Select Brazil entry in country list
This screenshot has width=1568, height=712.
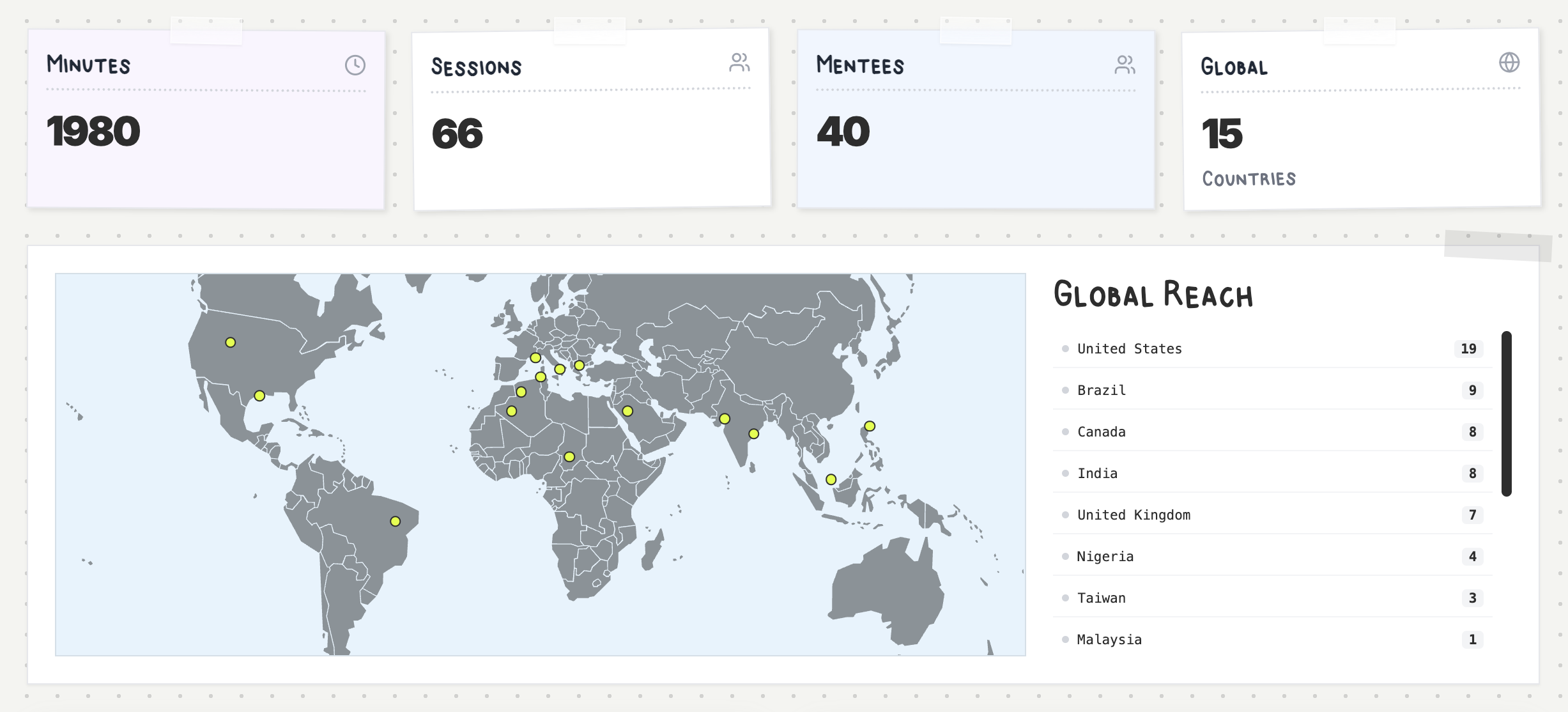click(1102, 391)
